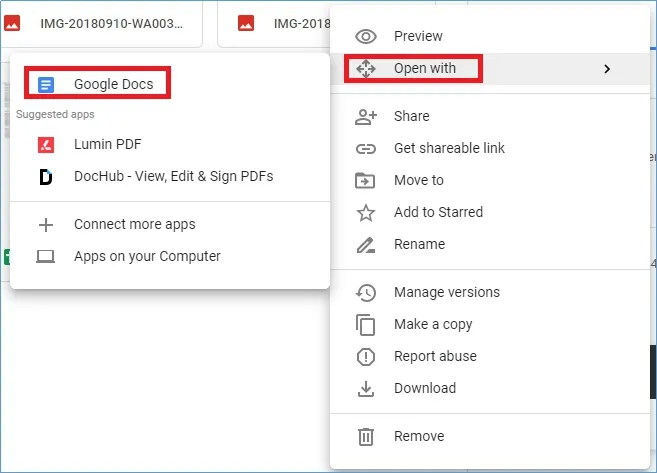This screenshot has width=657, height=473.
Task: Choose Report abuse entry
Action: click(490, 357)
